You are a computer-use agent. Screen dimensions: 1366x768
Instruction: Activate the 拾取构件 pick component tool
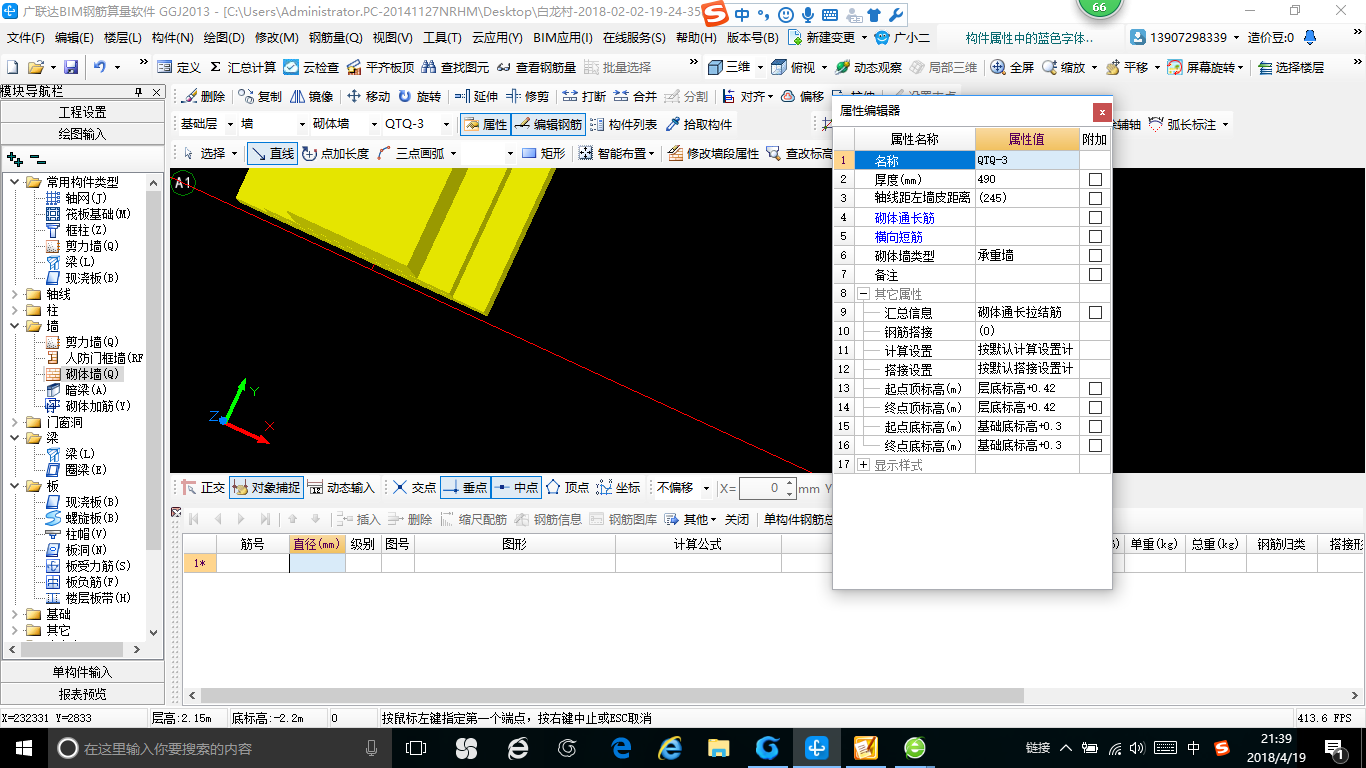pos(699,125)
